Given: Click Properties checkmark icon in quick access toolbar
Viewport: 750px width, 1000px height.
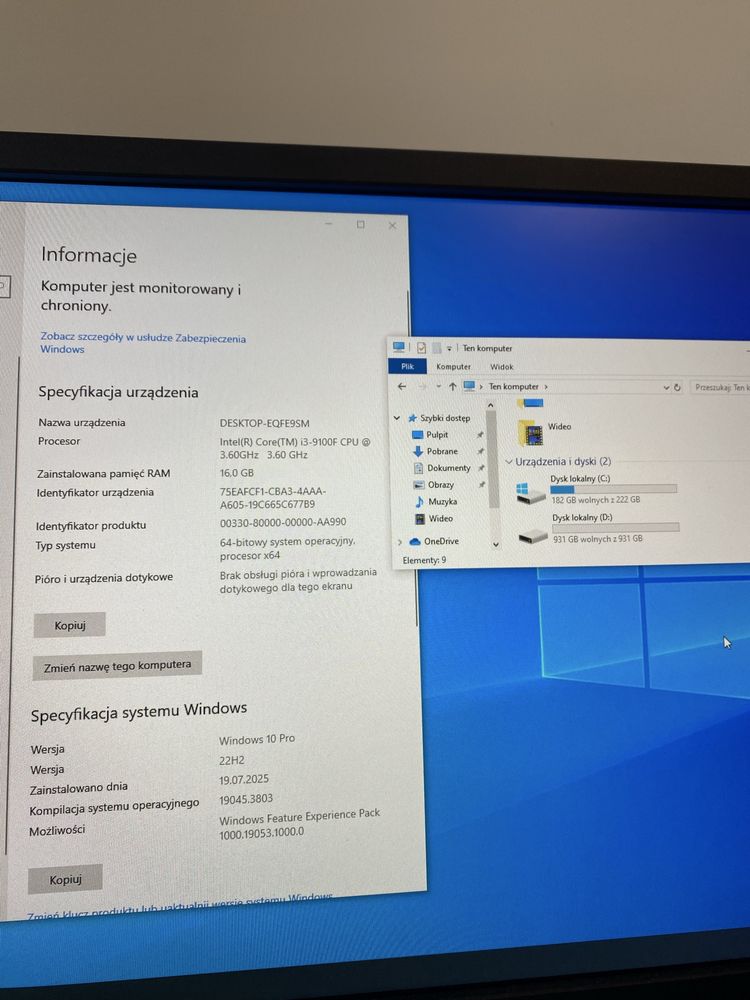Looking at the screenshot, I should pyautogui.click(x=421, y=348).
